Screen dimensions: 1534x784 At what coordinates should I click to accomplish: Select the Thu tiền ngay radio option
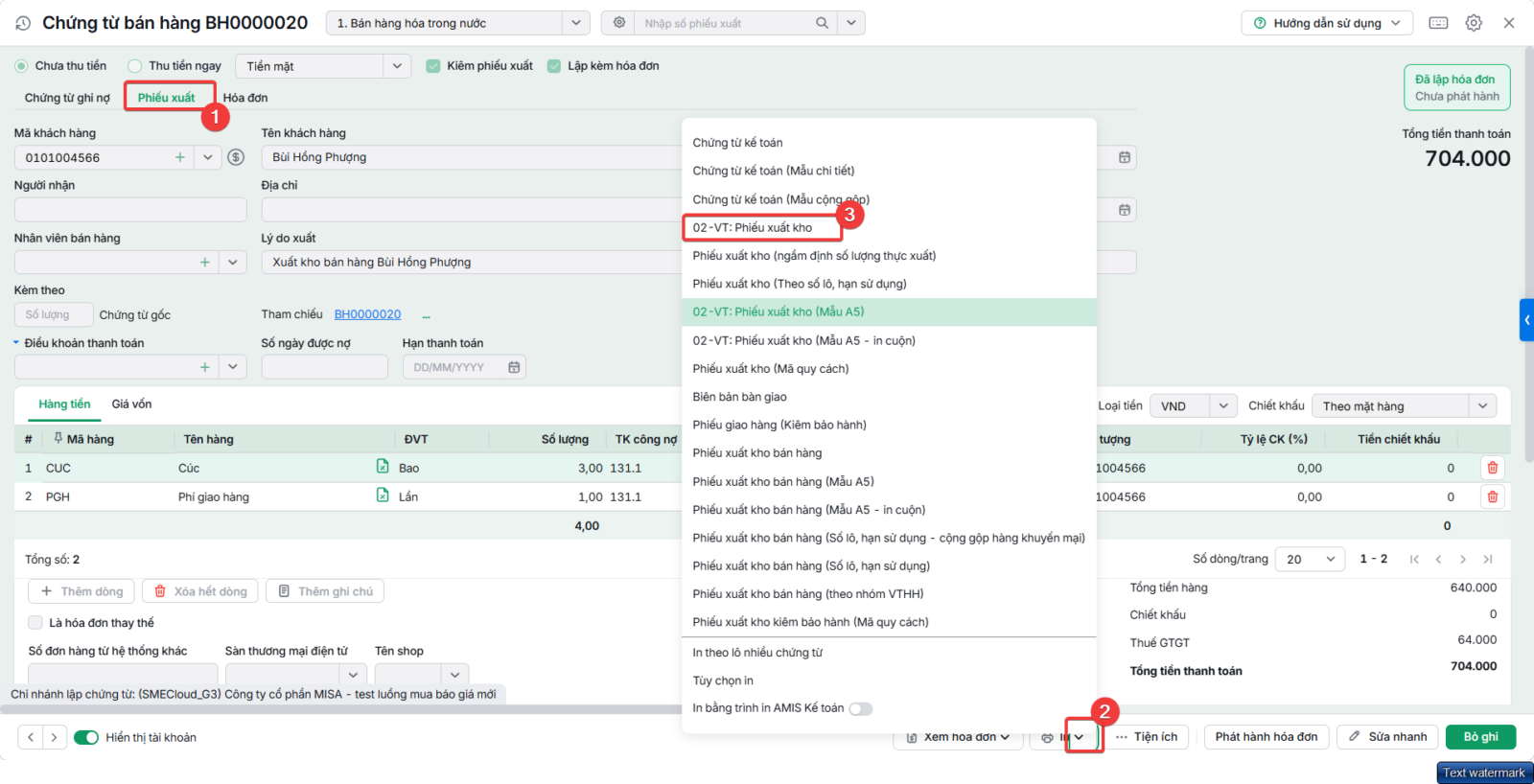pyautogui.click(x=135, y=66)
